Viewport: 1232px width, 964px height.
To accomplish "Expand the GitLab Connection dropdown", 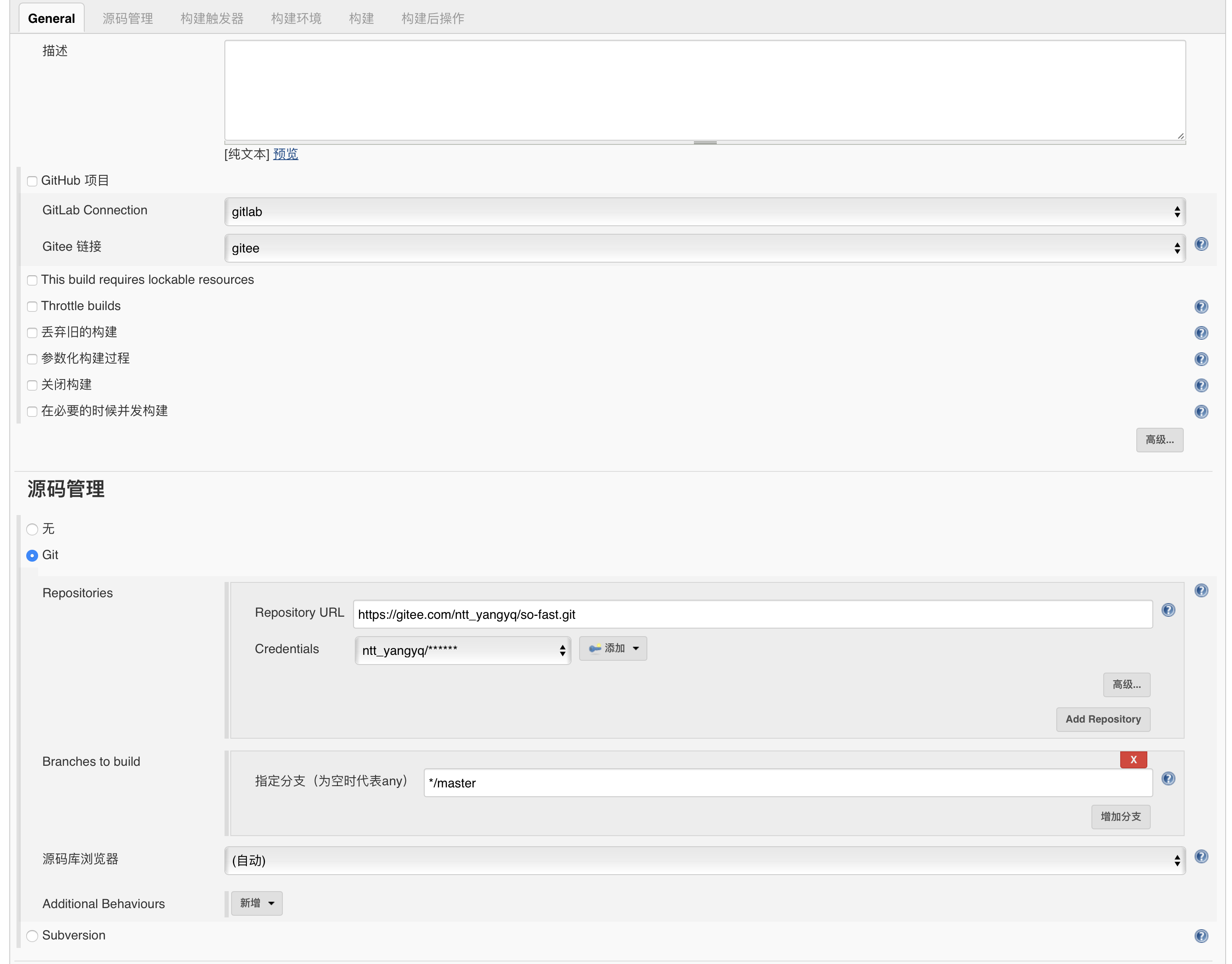I will [x=704, y=211].
